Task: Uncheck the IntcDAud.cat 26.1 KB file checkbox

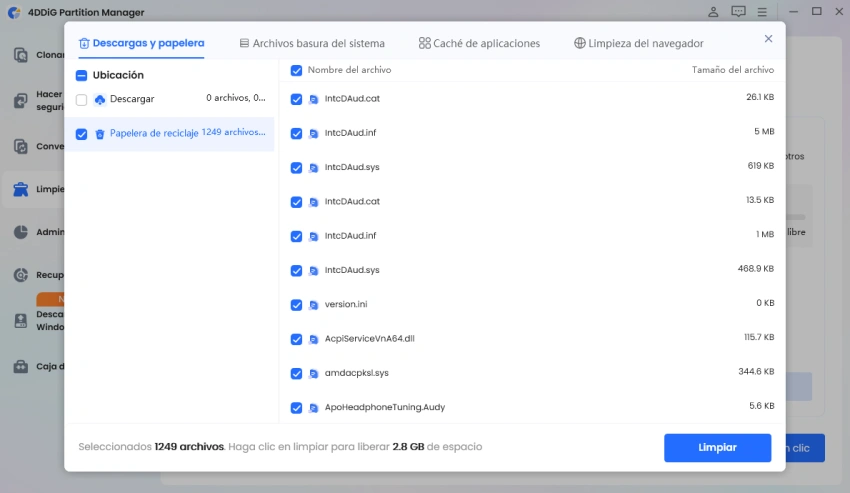Action: [296, 99]
